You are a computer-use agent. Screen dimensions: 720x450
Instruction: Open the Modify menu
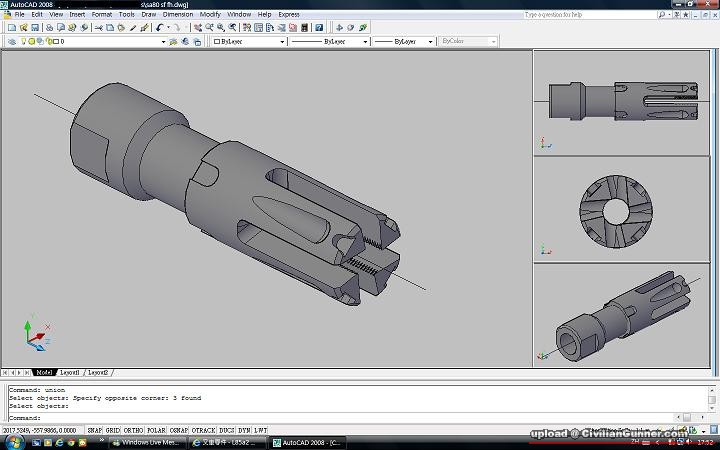click(210, 15)
